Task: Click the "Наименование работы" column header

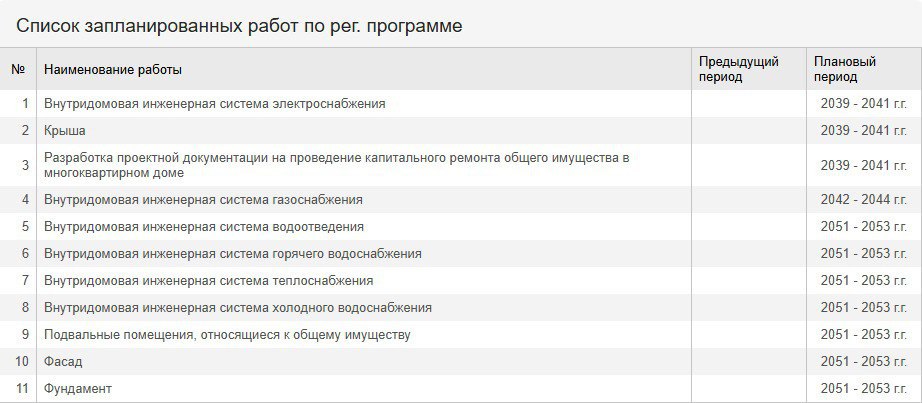Action: [363, 69]
